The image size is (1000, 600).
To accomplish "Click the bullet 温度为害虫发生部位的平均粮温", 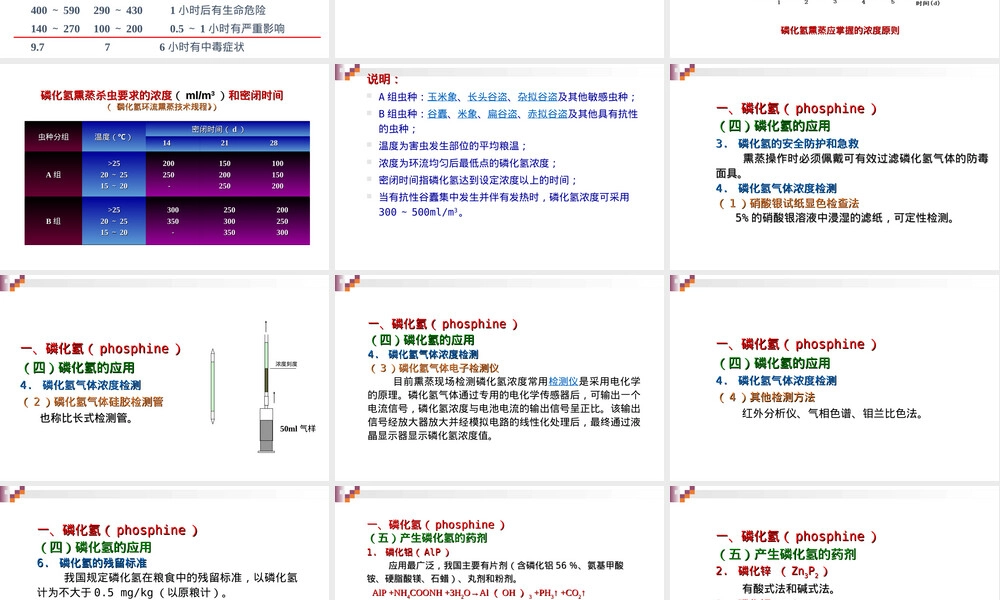I will [x=452, y=145].
